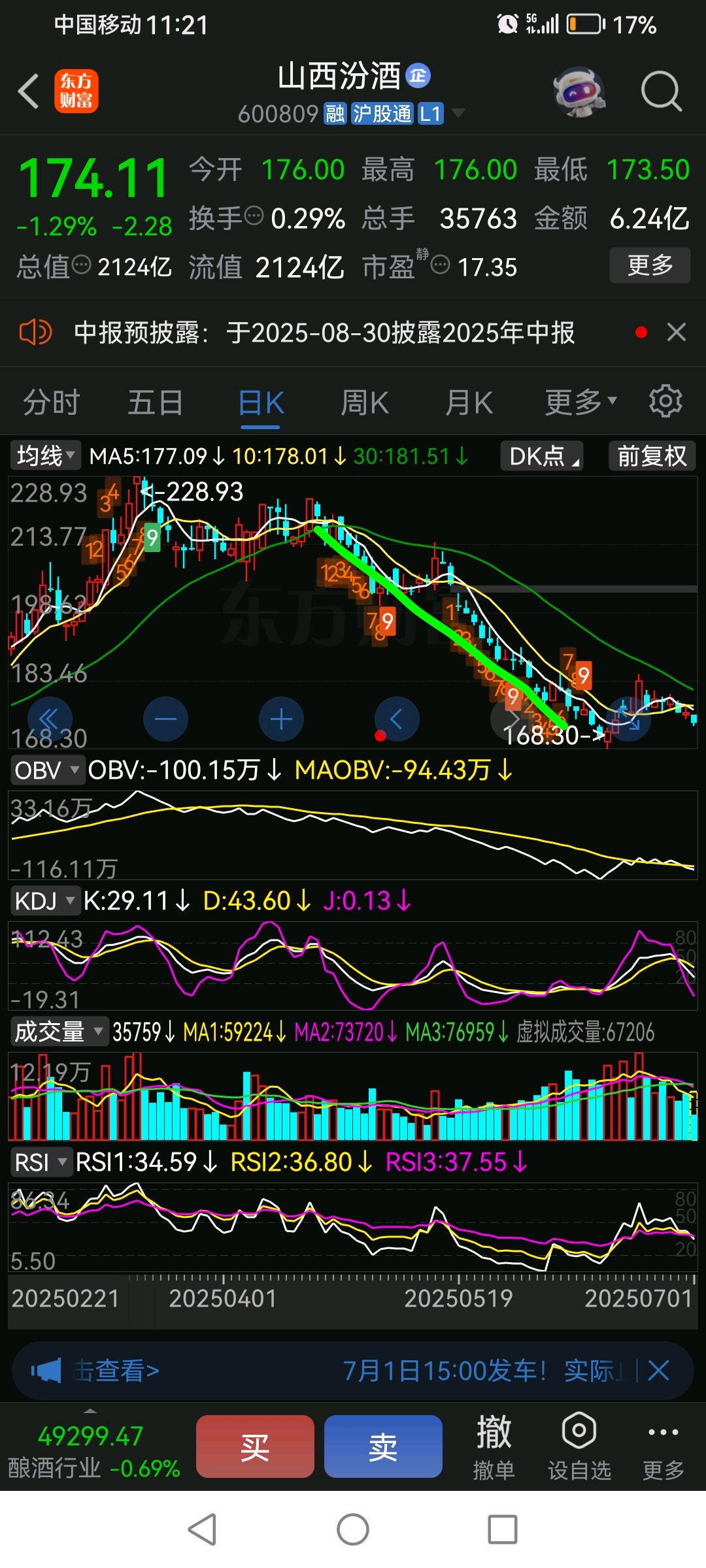Open chart settings gear icon

click(665, 401)
